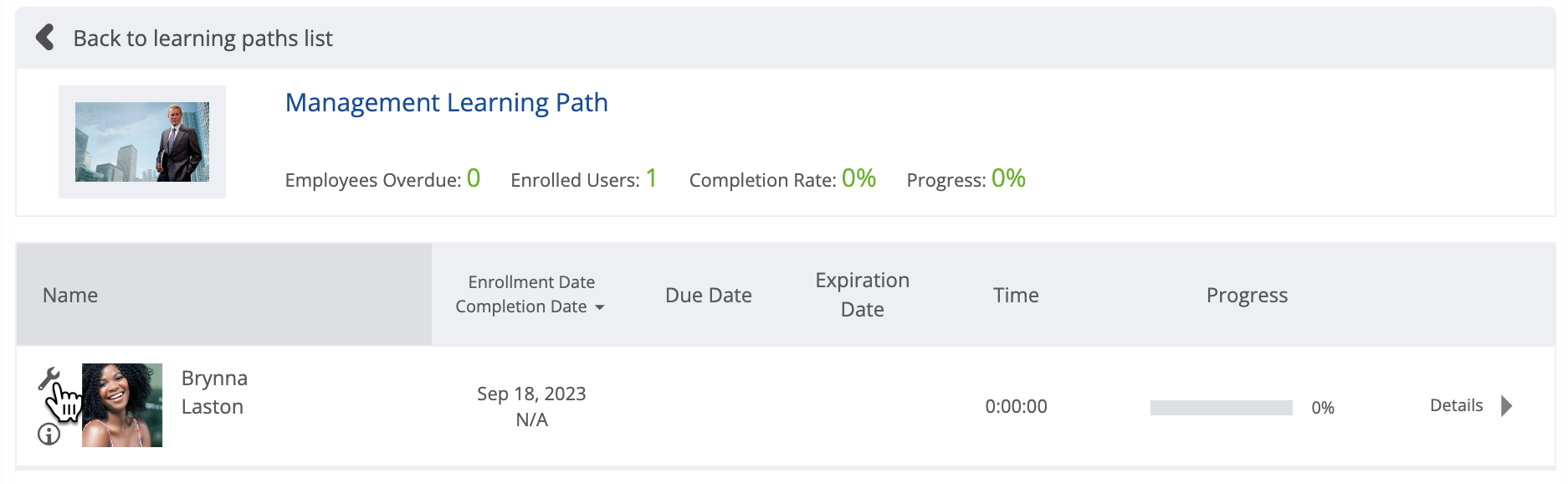Open the wrench settings icon for Brynna Laston
Viewport: 1568px width, 484px height.
pos(49,379)
